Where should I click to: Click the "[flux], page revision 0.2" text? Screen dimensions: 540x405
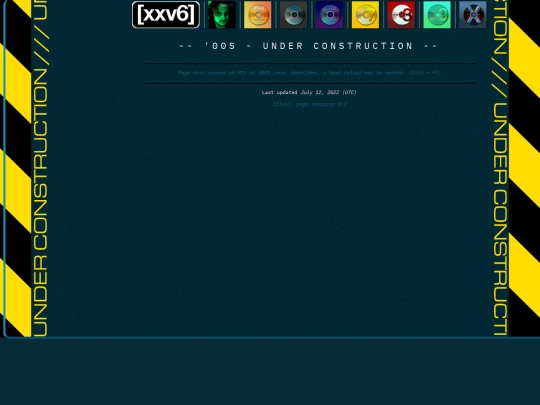click(310, 104)
